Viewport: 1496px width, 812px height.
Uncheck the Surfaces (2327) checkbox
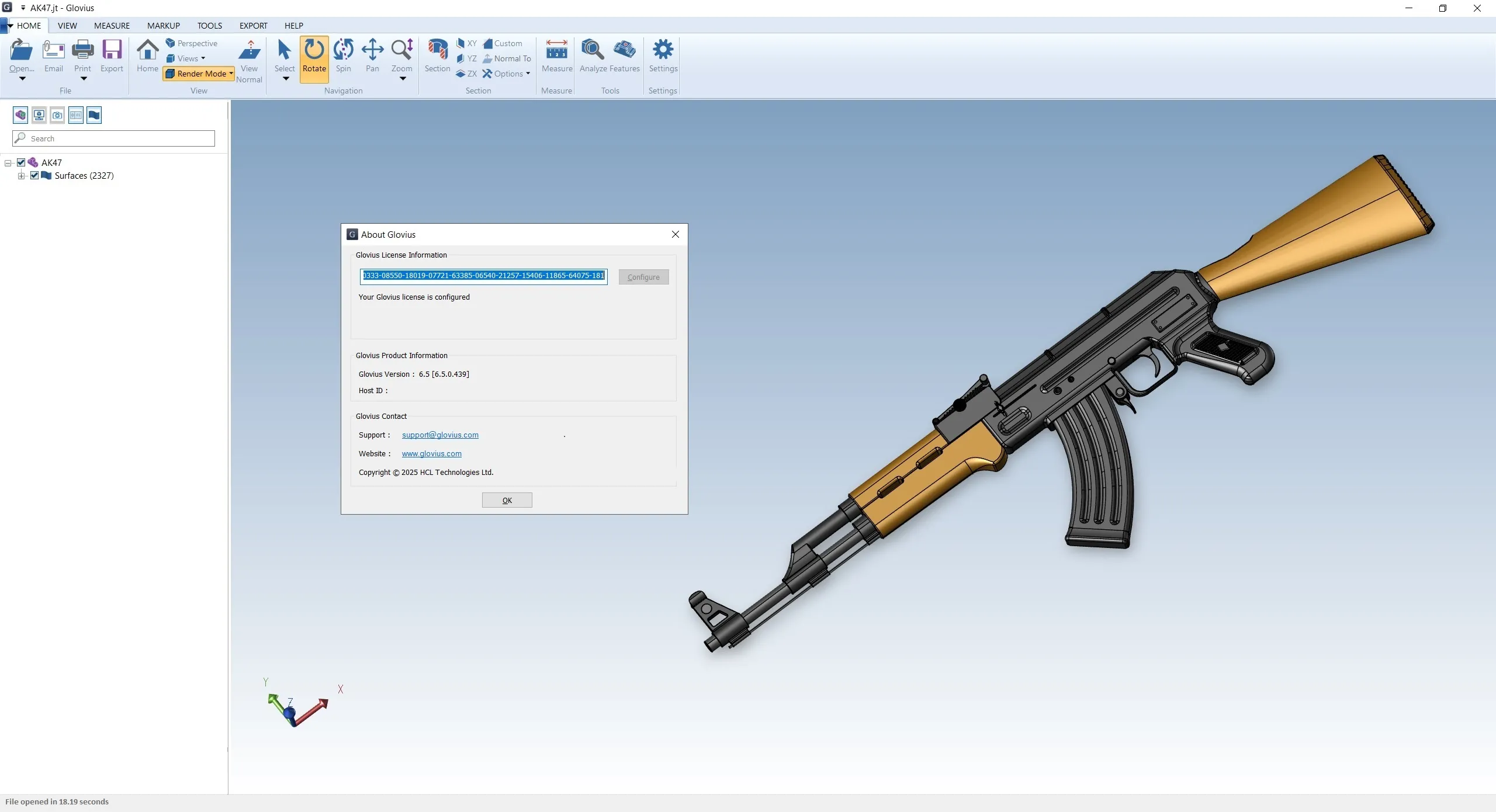34,175
